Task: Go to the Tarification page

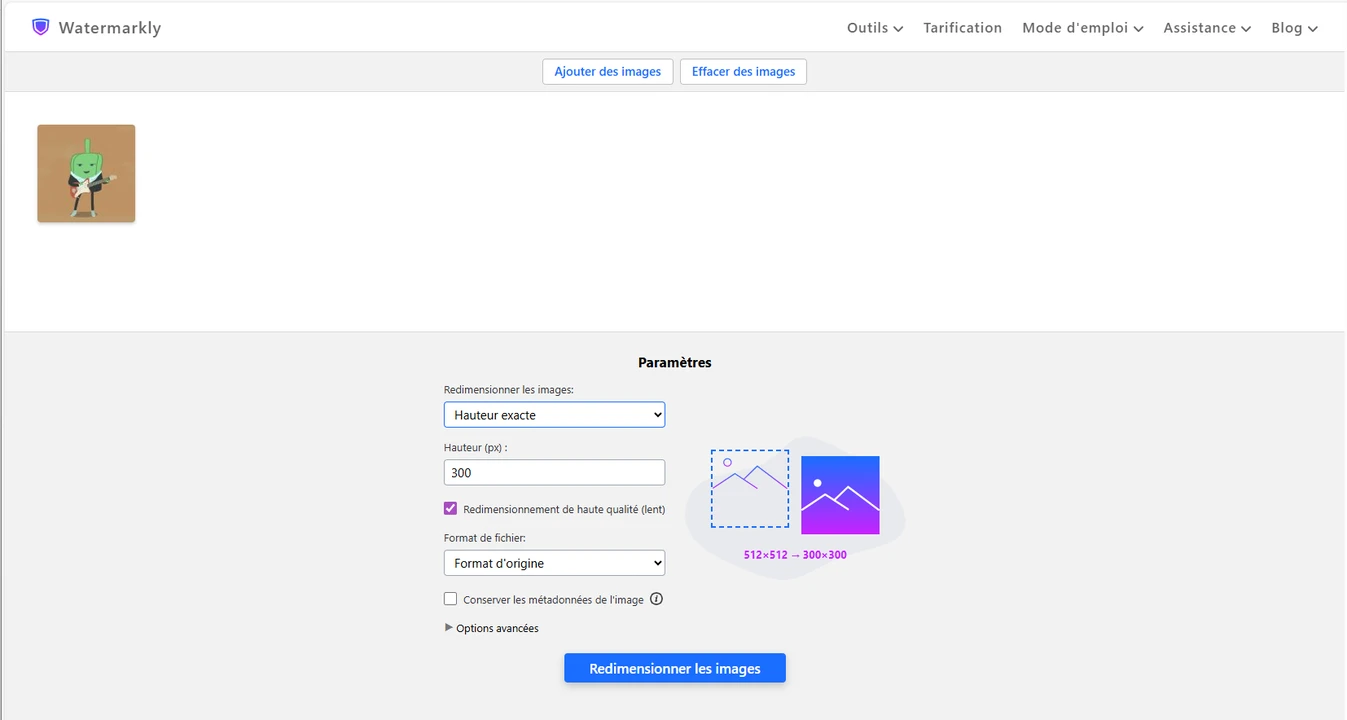Action: pyautogui.click(x=962, y=28)
